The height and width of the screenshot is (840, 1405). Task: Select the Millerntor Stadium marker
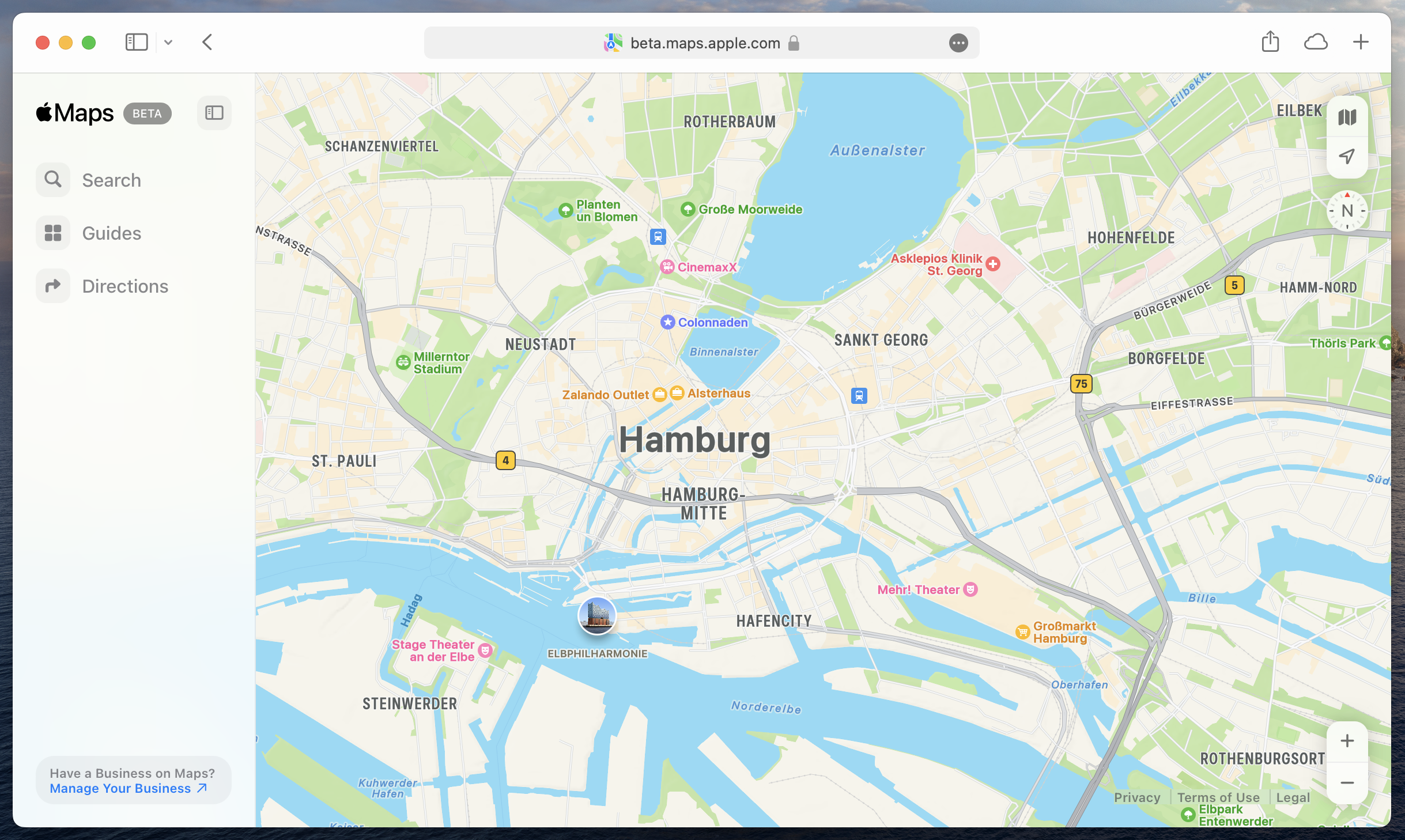coord(403,362)
